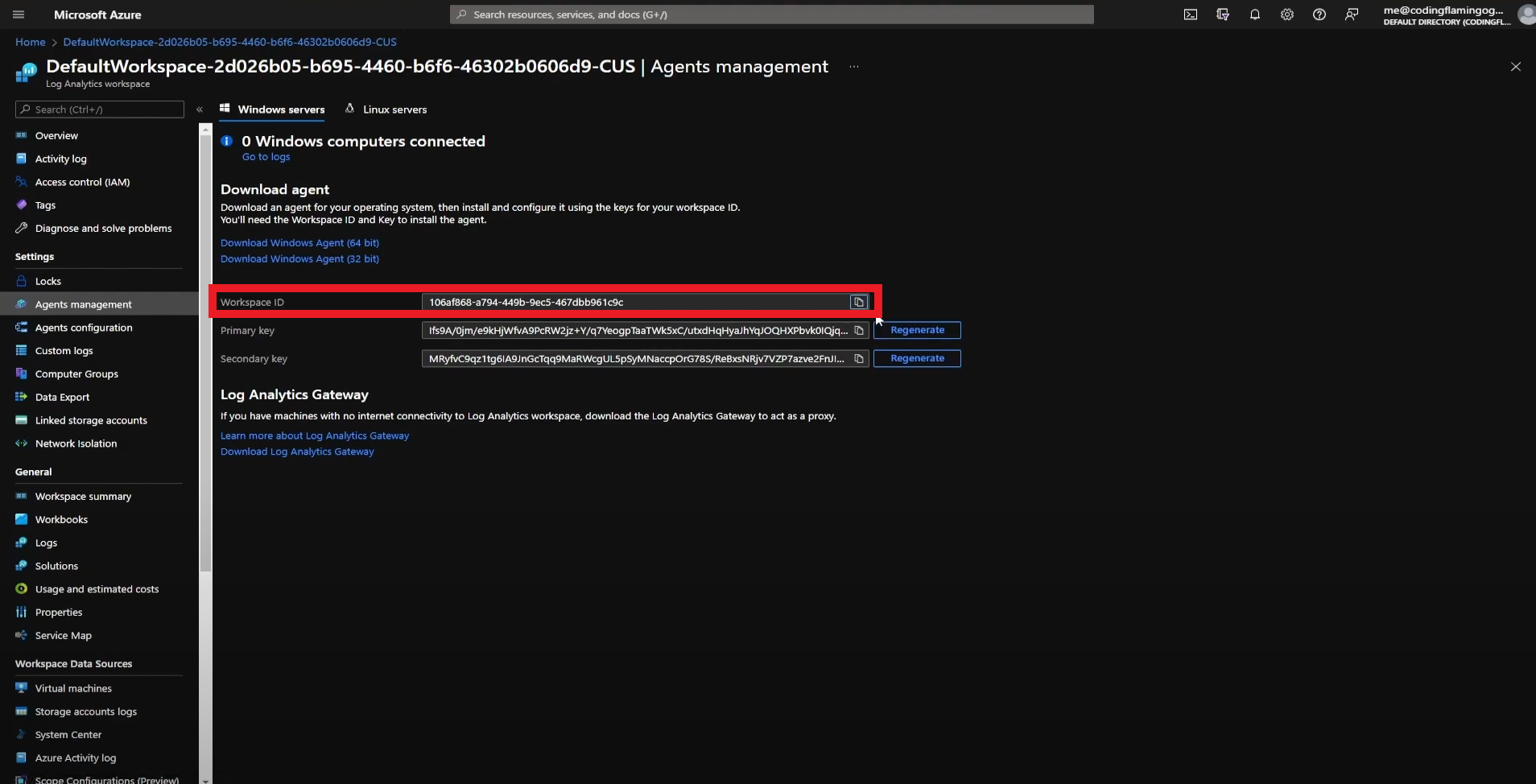Click the sidebar scrollbar up arrow
This screenshot has width=1536, height=784.
click(205, 129)
